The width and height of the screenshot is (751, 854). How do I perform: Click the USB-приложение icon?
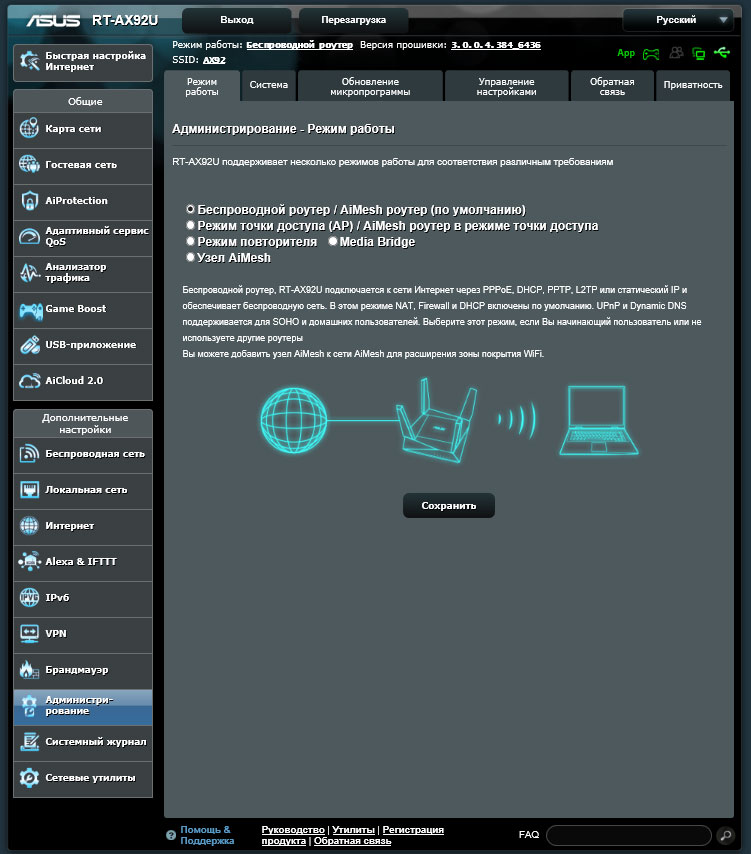[29, 345]
